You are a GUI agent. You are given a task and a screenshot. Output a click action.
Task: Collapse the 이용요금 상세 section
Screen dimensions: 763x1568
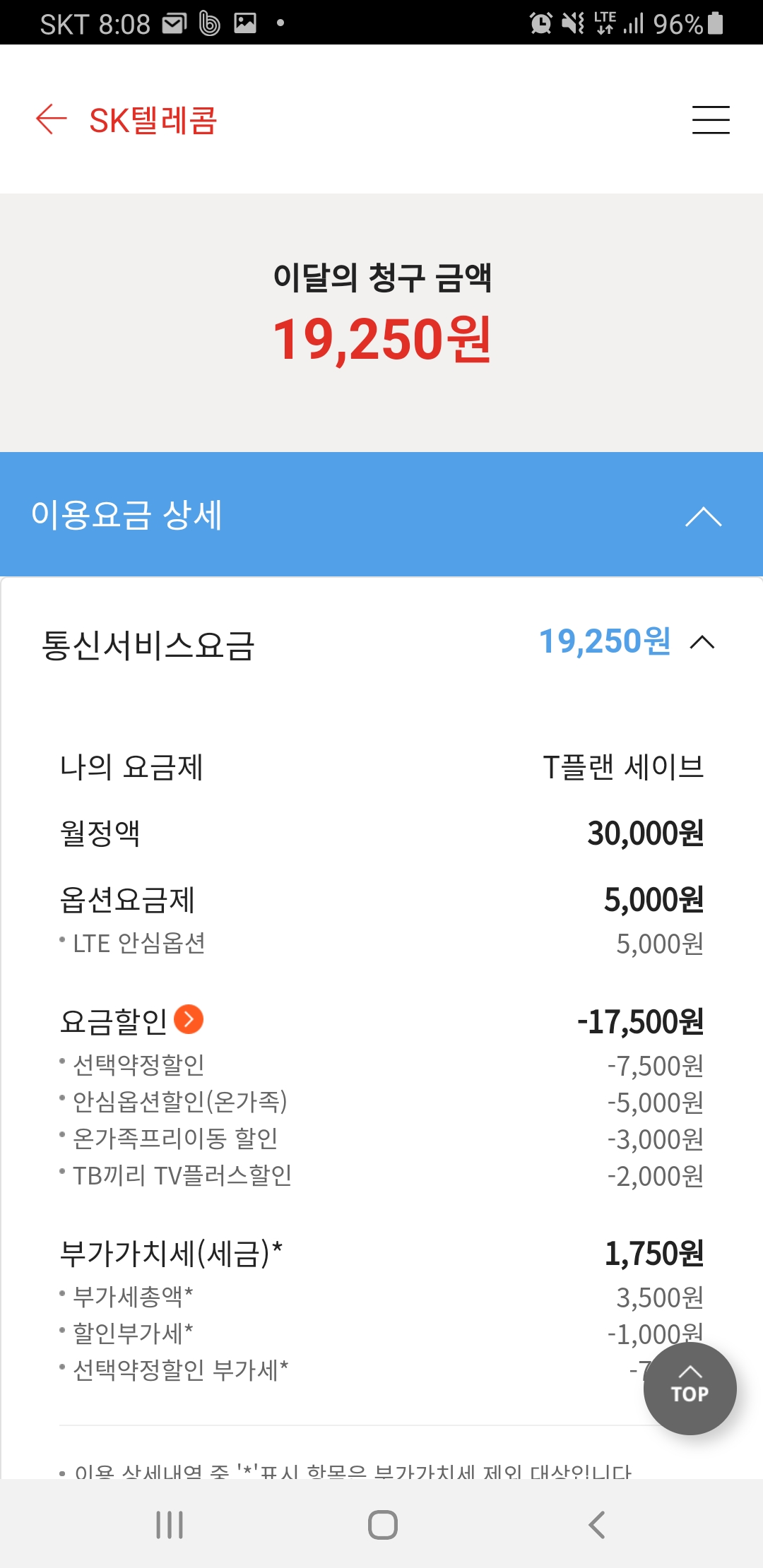tap(703, 516)
